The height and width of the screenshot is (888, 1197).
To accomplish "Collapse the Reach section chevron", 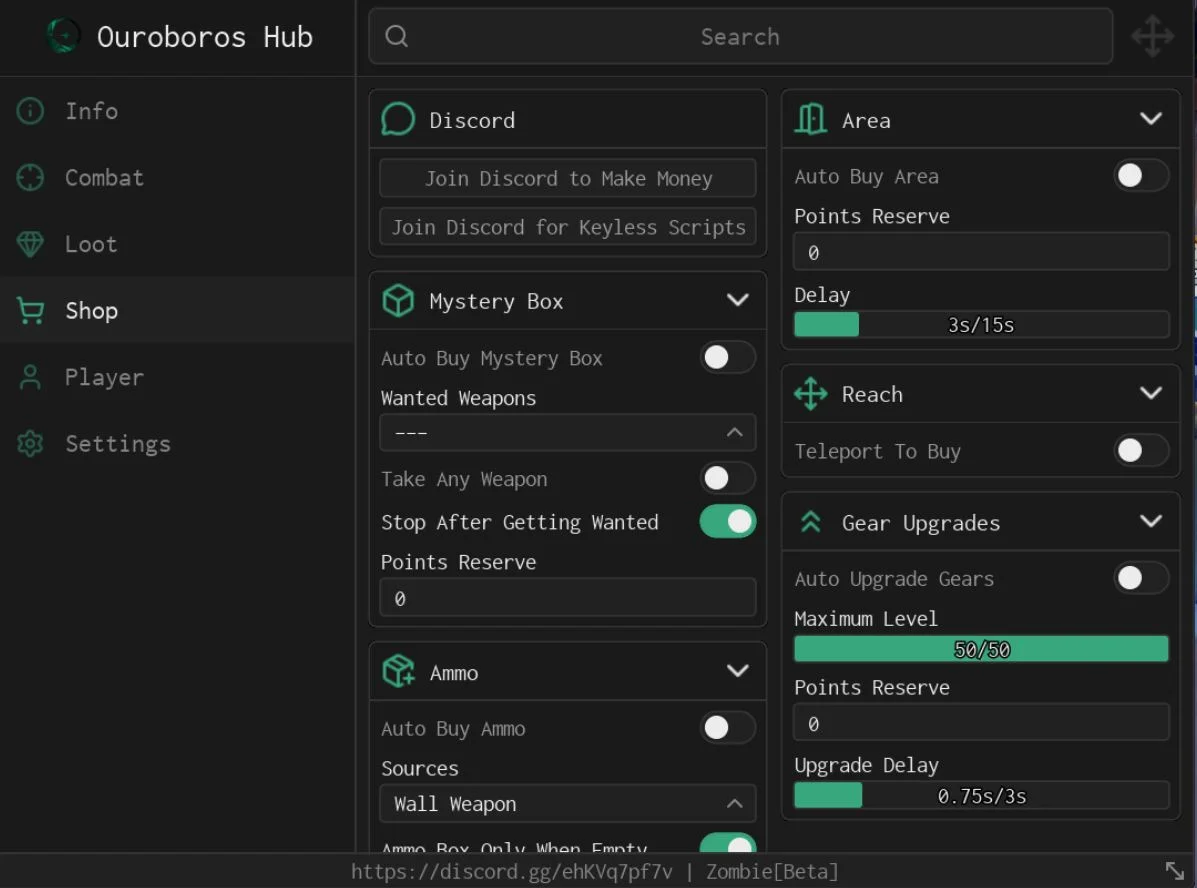I will [x=1150, y=393].
